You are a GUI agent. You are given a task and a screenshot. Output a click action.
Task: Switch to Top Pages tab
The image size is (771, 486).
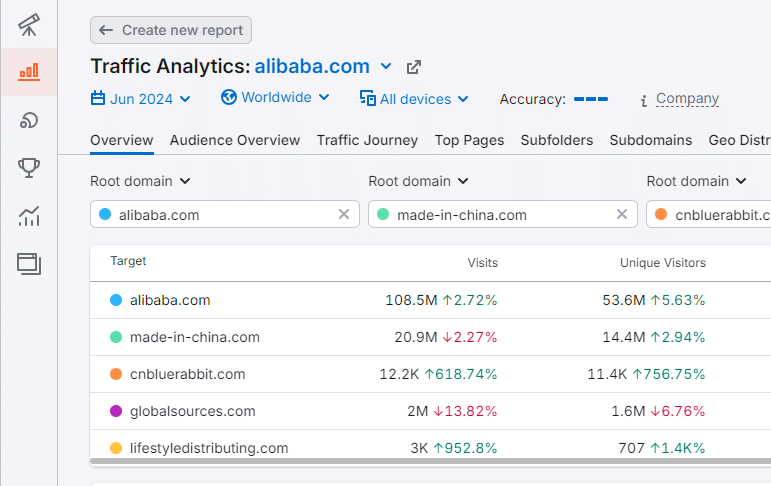click(469, 140)
